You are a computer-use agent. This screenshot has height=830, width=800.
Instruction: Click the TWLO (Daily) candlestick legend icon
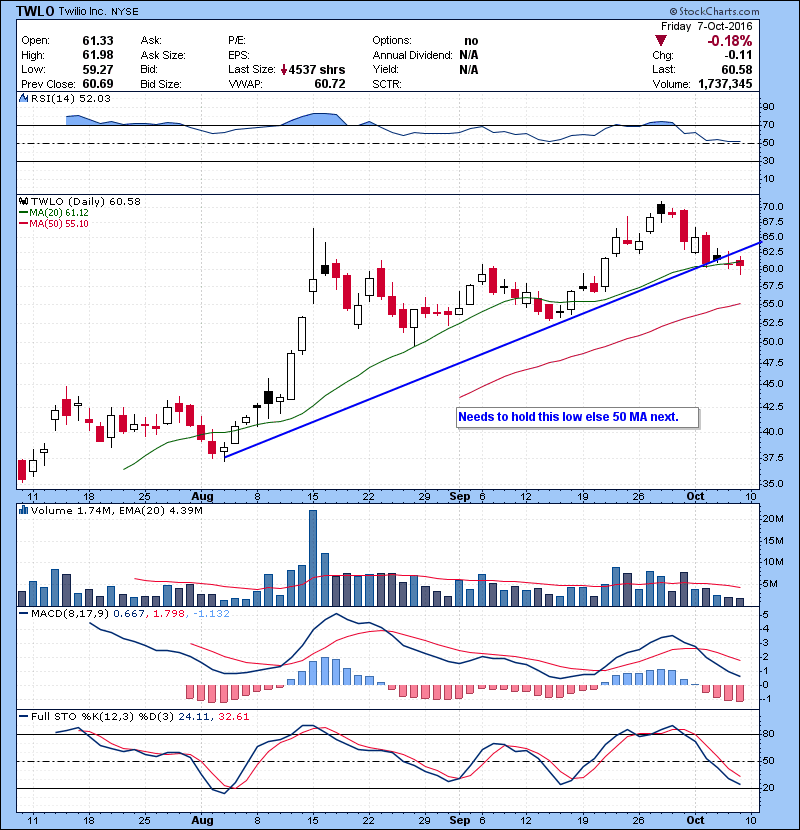click(25, 201)
